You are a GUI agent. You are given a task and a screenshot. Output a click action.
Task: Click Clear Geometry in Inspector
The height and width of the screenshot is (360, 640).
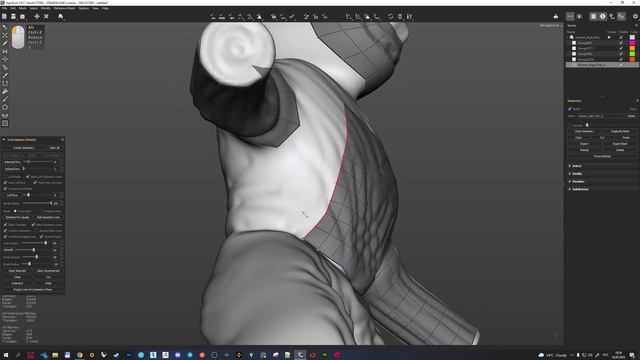pos(584,131)
